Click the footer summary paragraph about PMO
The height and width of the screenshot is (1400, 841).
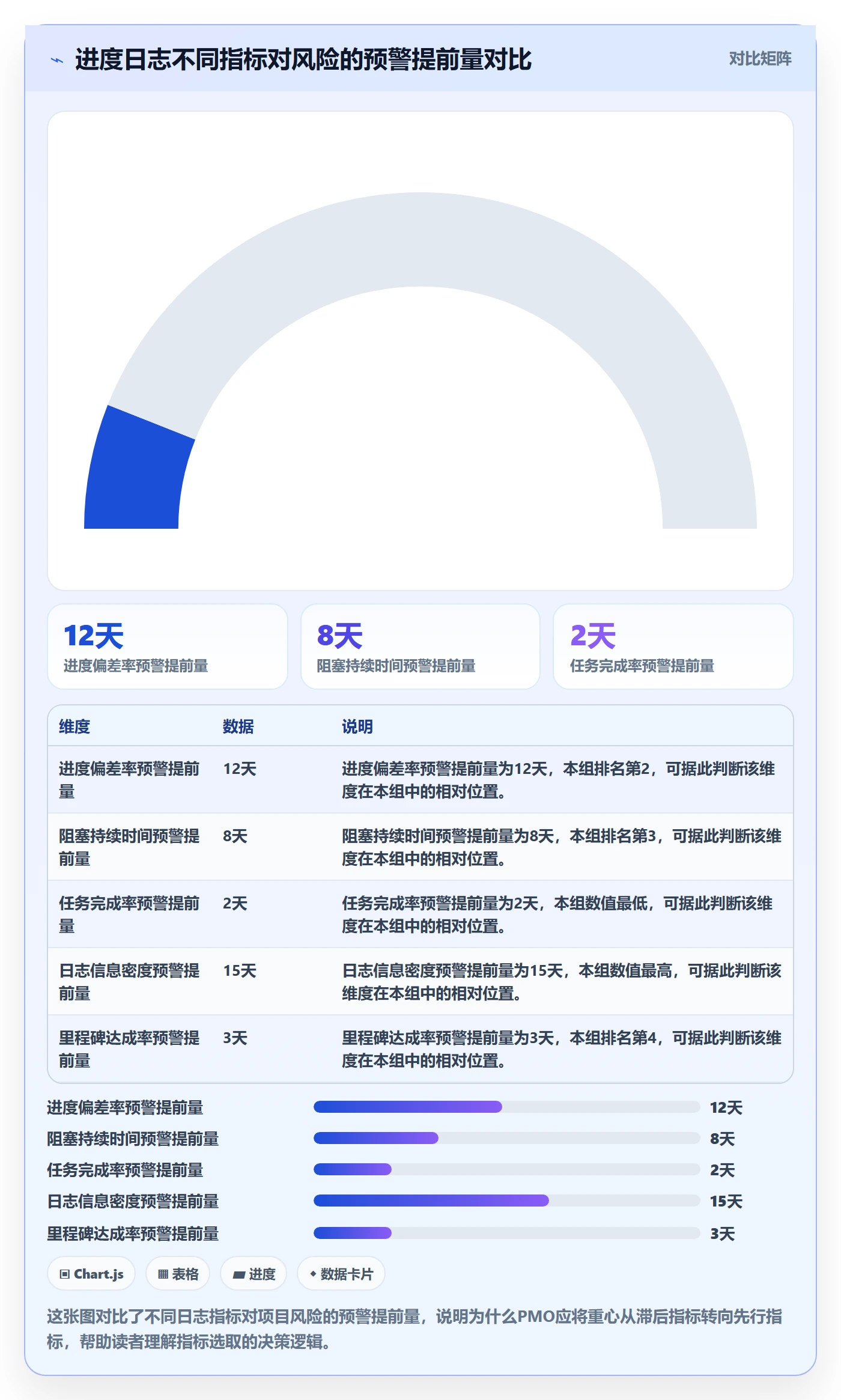[414, 1329]
